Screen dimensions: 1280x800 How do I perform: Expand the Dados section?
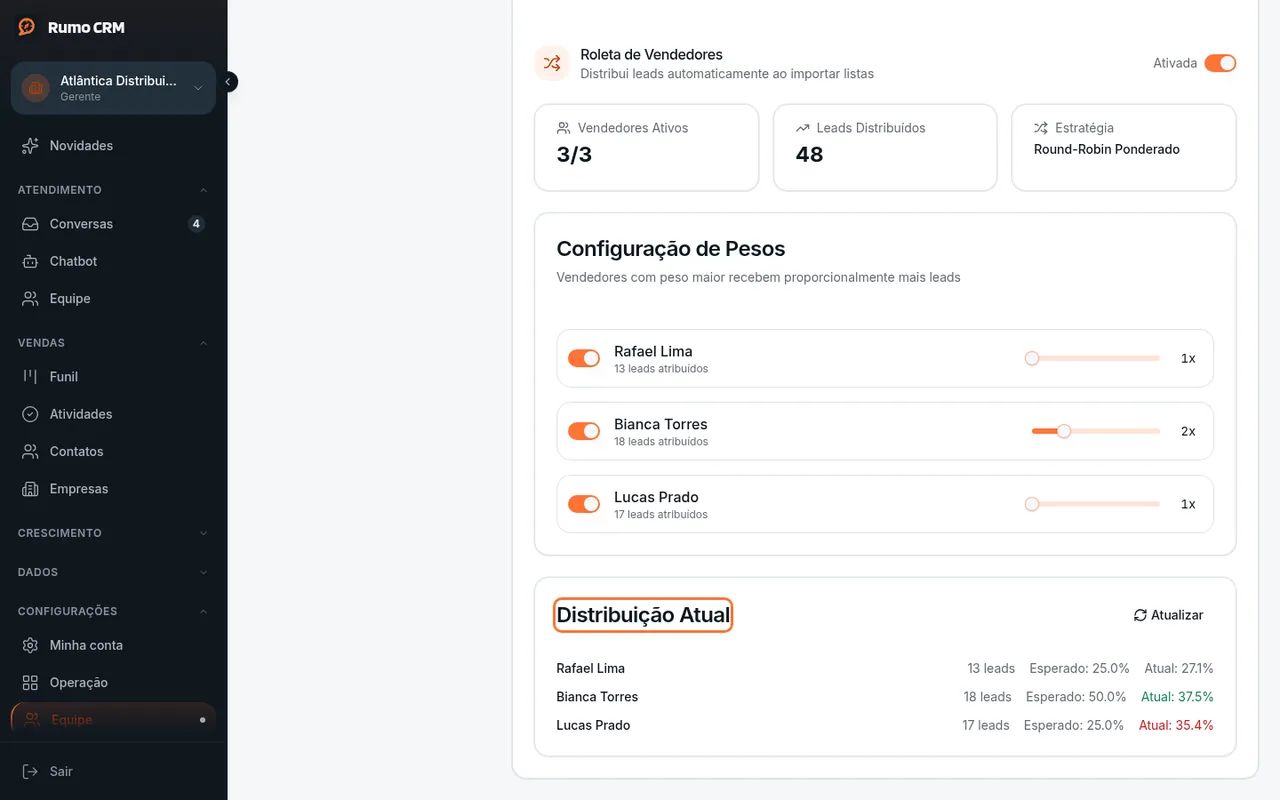click(x=113, y=572)
